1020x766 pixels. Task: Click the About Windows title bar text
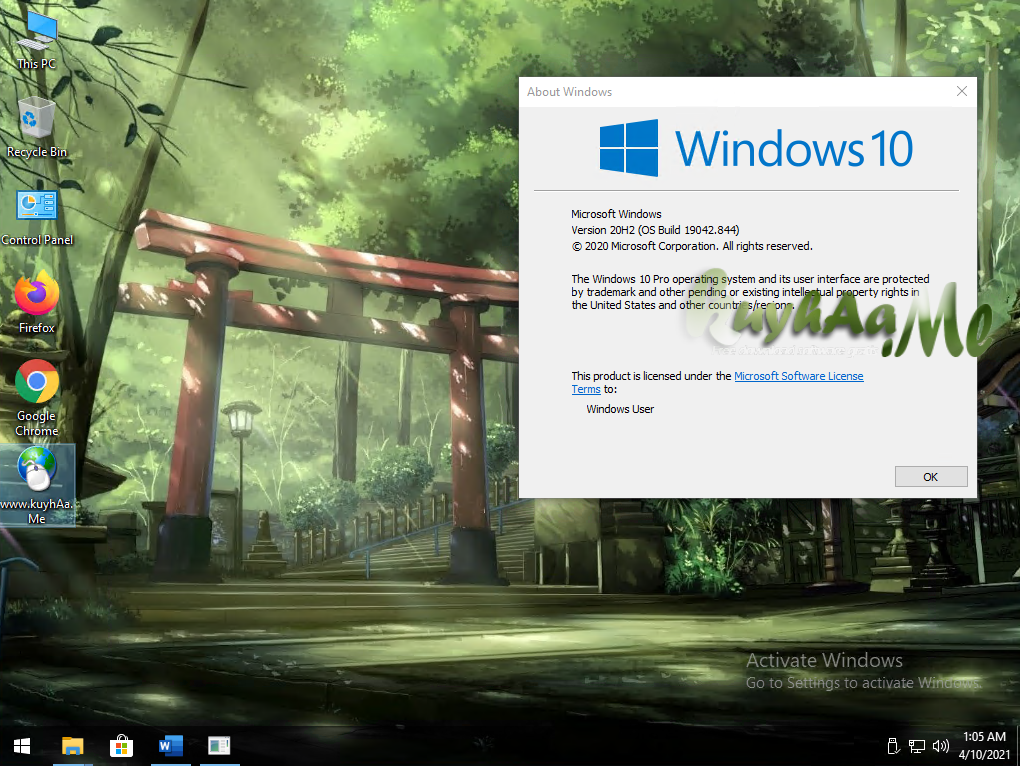pos(569,92)
